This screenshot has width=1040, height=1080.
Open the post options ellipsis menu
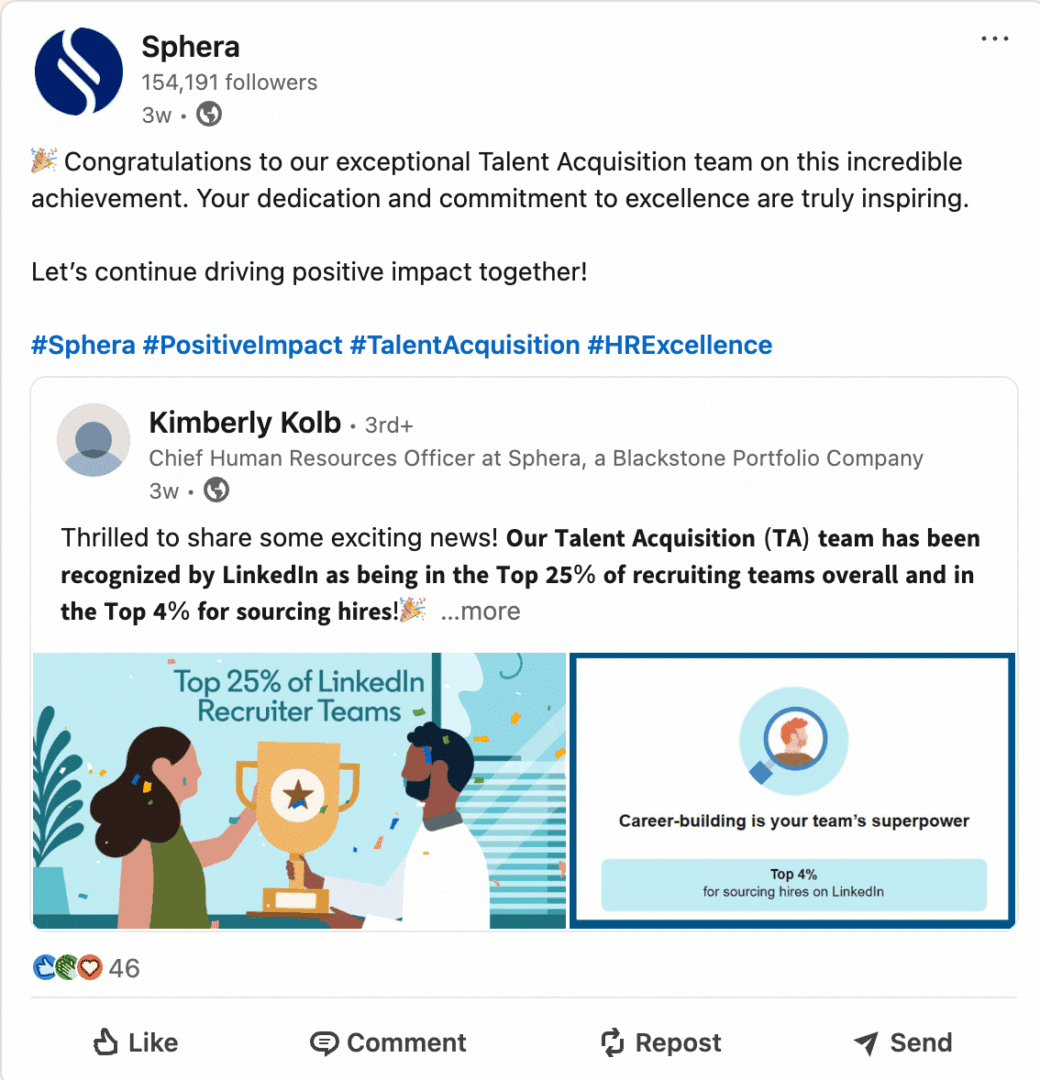coord(995,37)
